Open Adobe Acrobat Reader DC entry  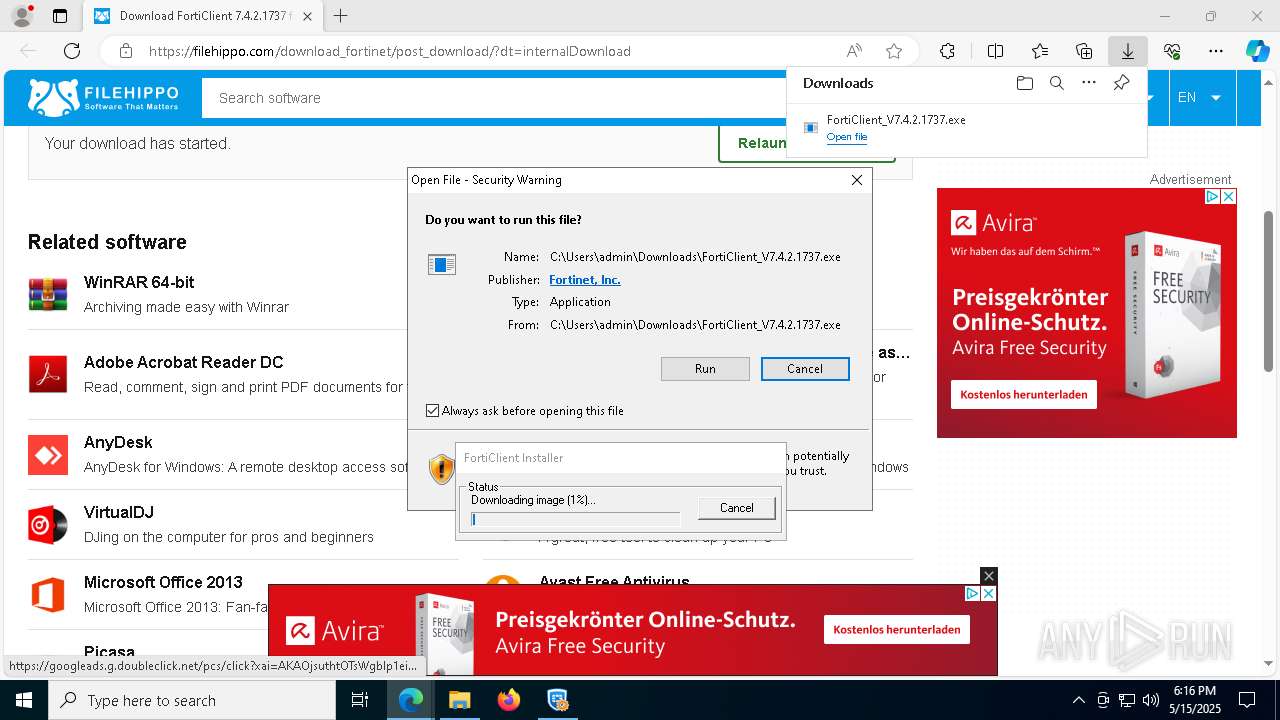click(184, 362)
